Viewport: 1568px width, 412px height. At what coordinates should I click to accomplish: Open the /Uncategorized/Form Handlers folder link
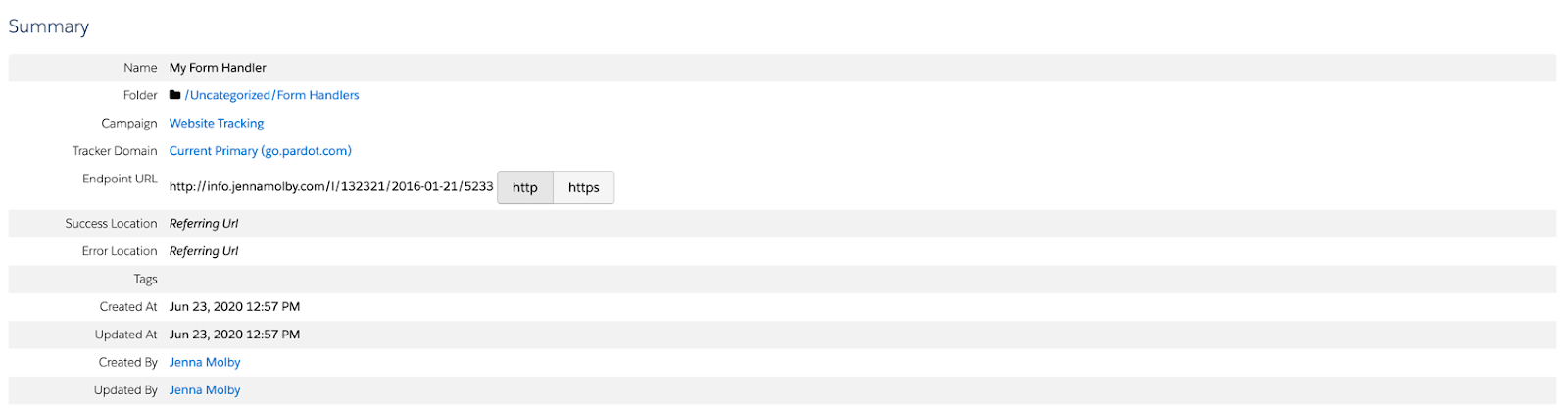pos(271,95)
